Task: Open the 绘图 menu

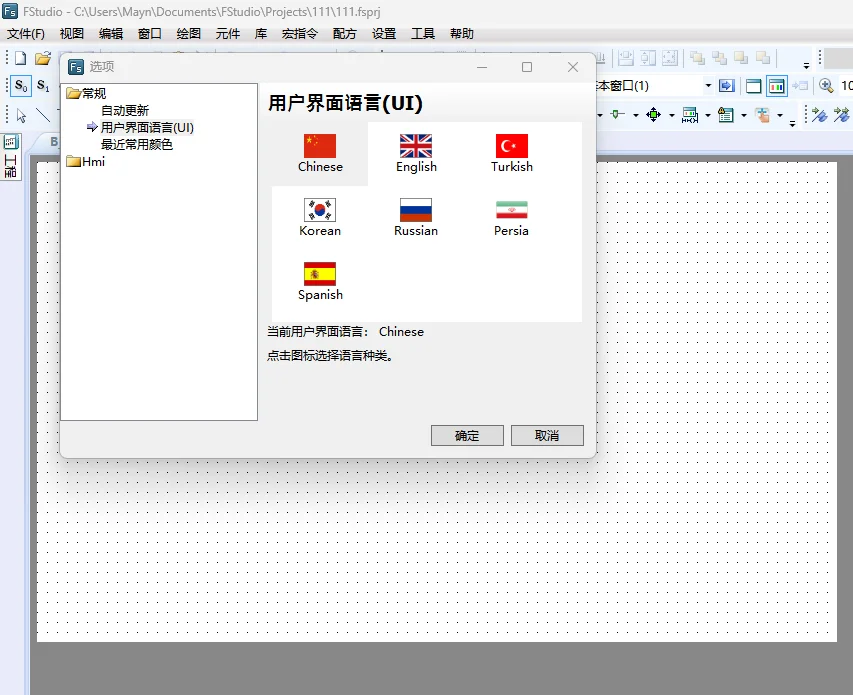Action: coord(189,34)
